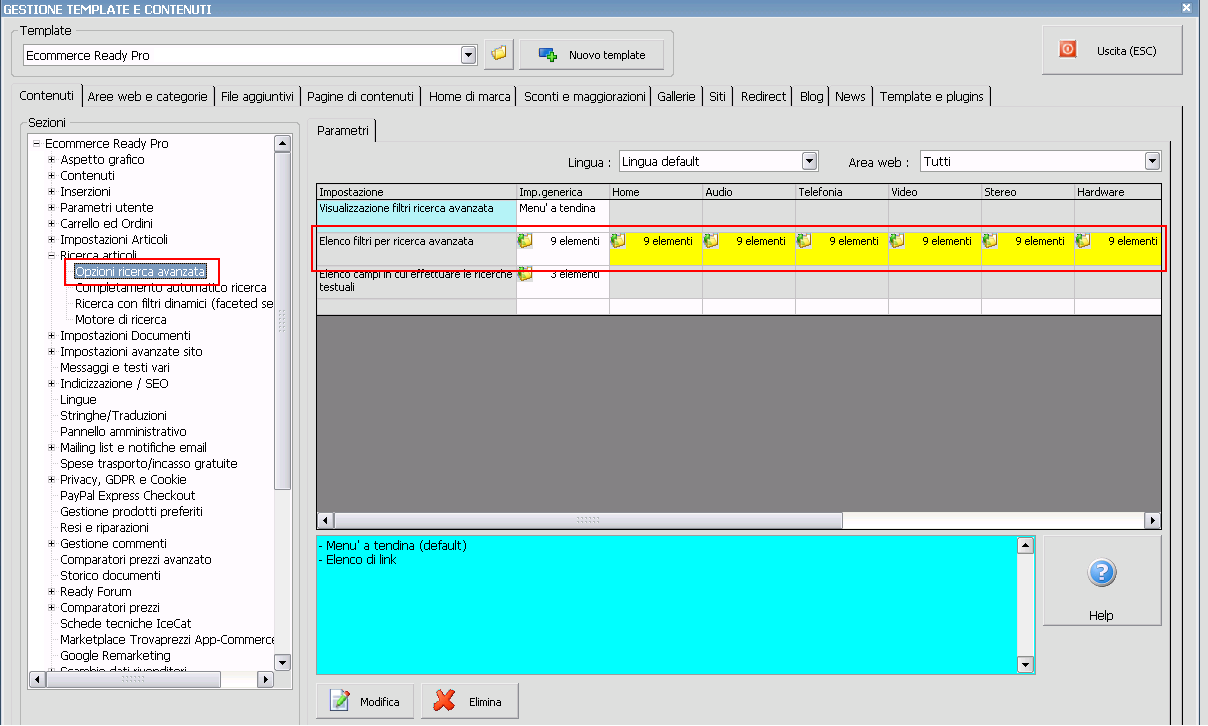Open Elenco filtri icon in Hardware column
Image resolution: width=1208 pixels, height=726 pixels.
1083,241
